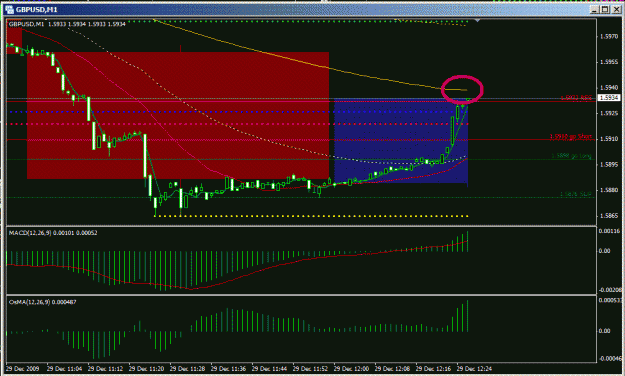The width and height of the screenshot is (625, 376).
Task: Click the GBPUSD,M1 OHLC header in chart
Action: click(x=67, y=24)
